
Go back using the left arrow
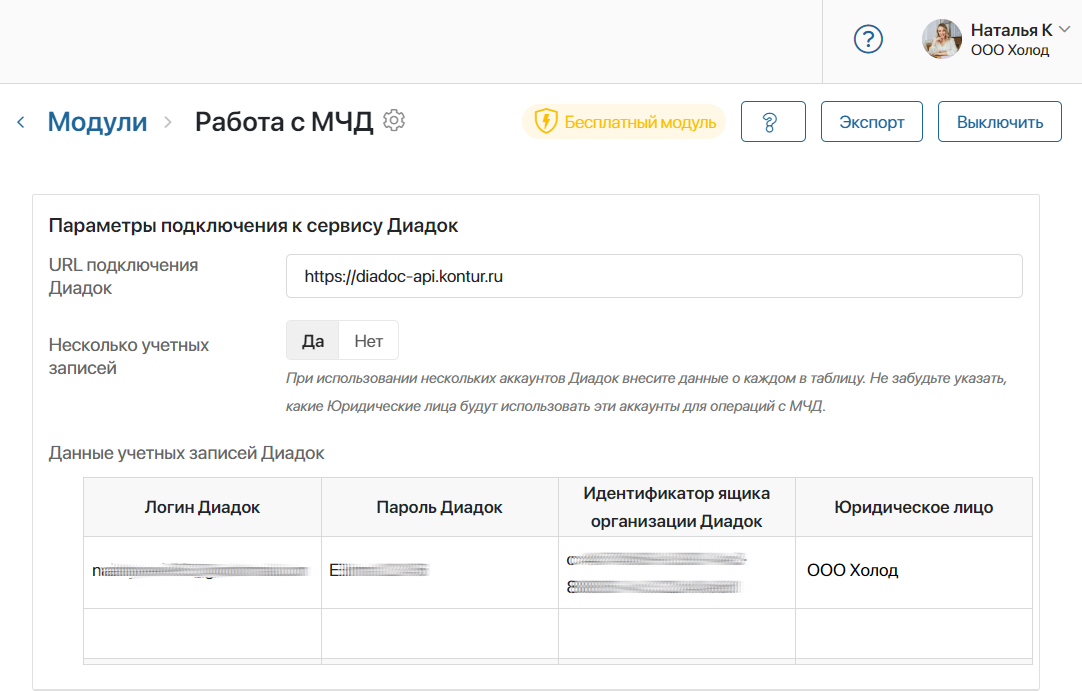point(20,122)
